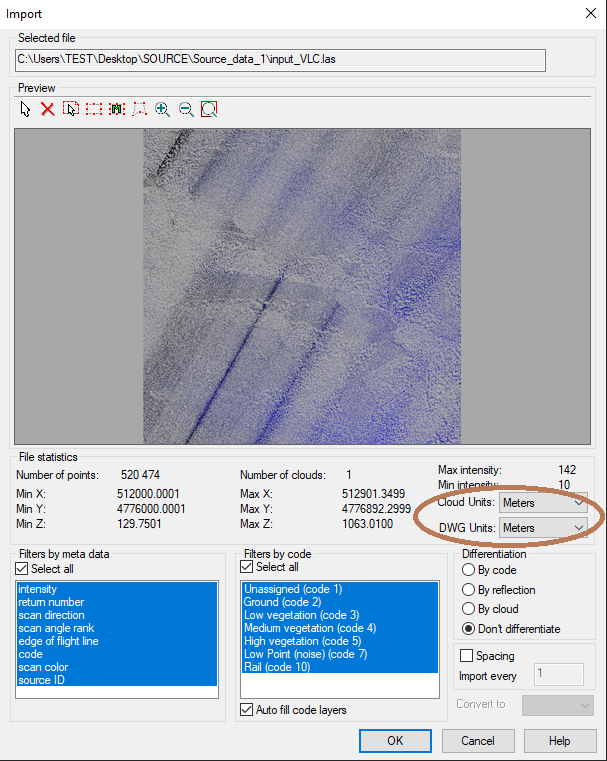
Task: Uncheck Select all under Filters by meta data
Action: coord(22,569)
